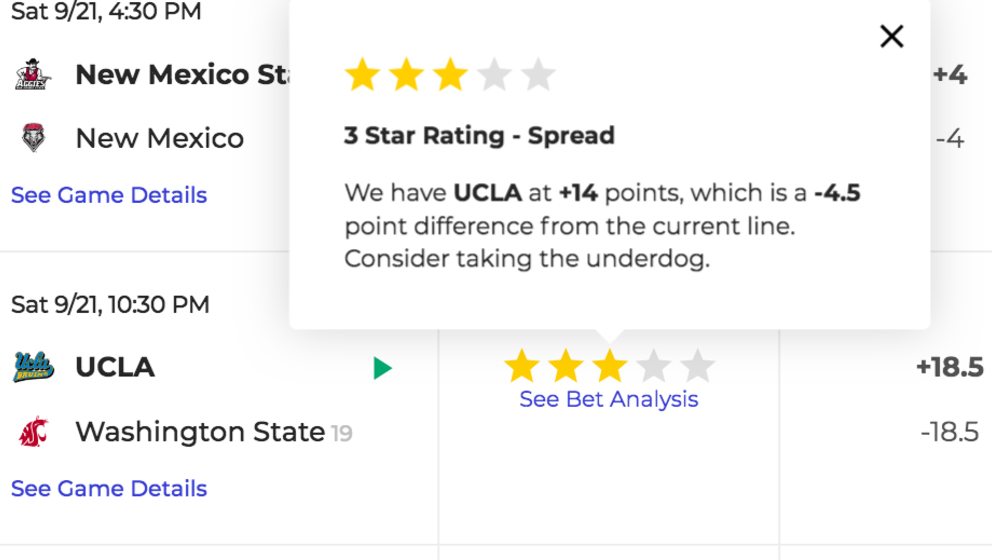Click the green arrow next to UCLA

[x=382, y=368]
